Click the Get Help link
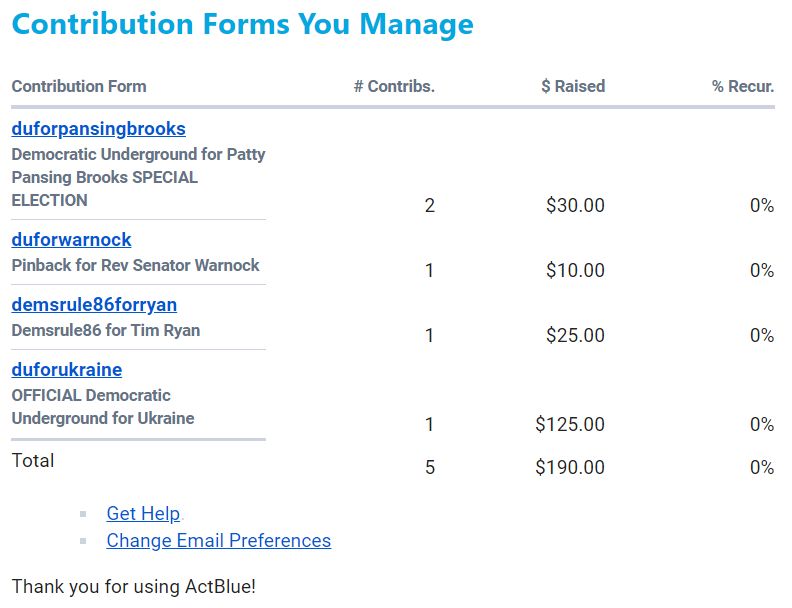Screen dimensions: 792x608 point(143,514)
